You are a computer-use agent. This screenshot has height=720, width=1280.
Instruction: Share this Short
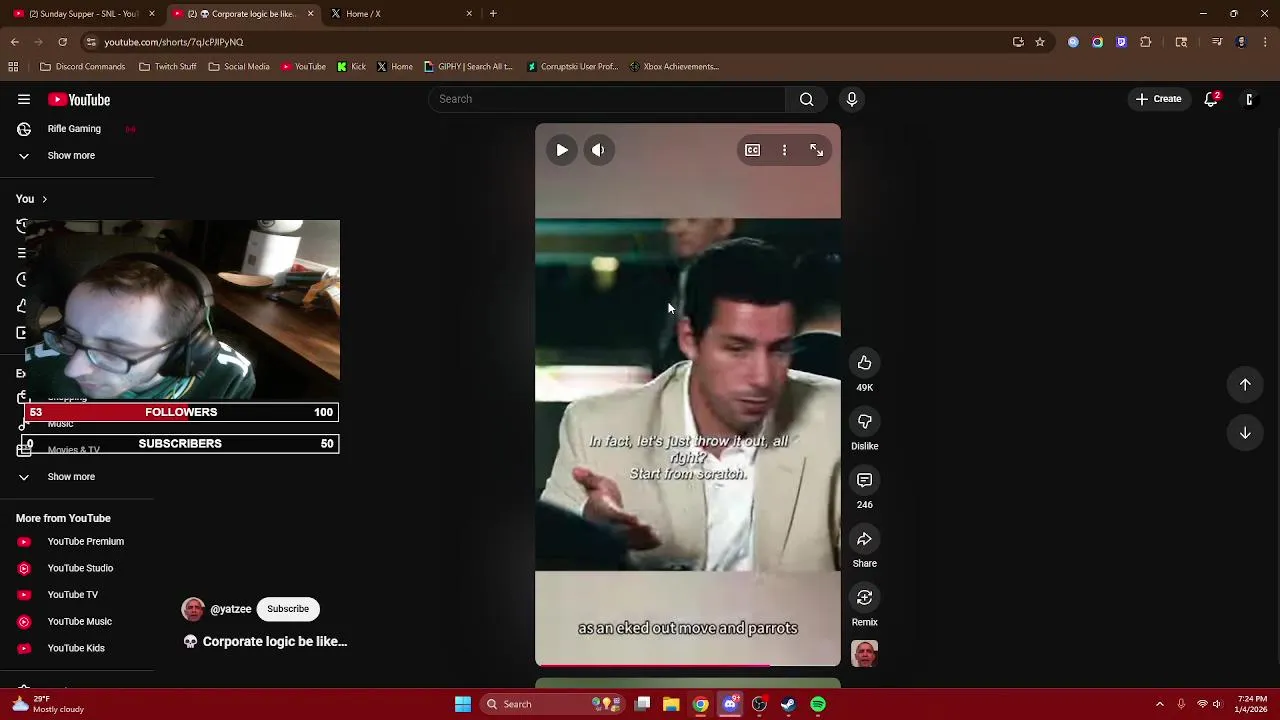[x=864, y=539]
